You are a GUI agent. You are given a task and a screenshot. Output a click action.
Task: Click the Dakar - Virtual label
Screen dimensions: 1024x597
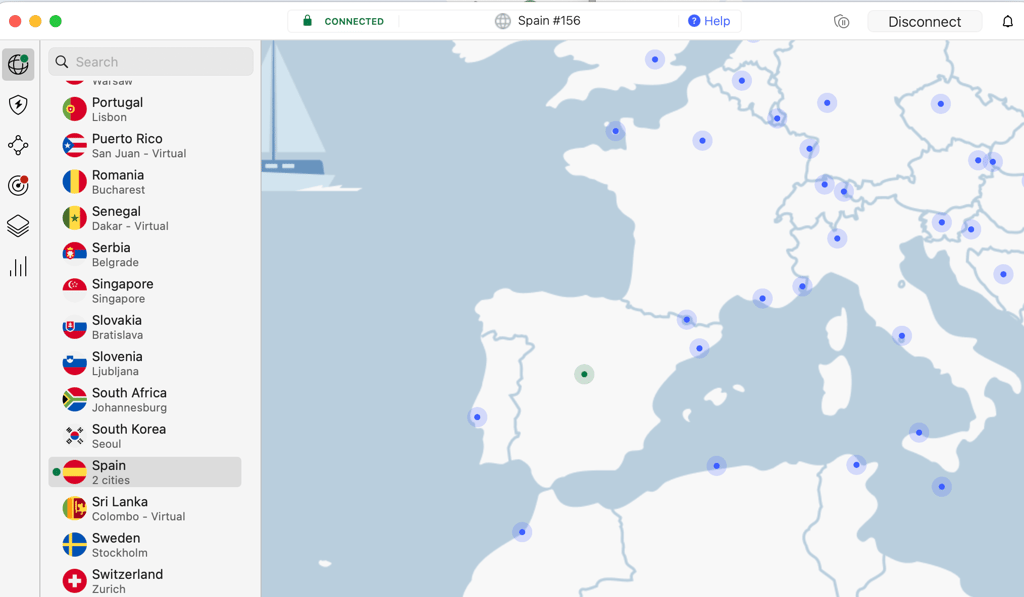(130, 226)
